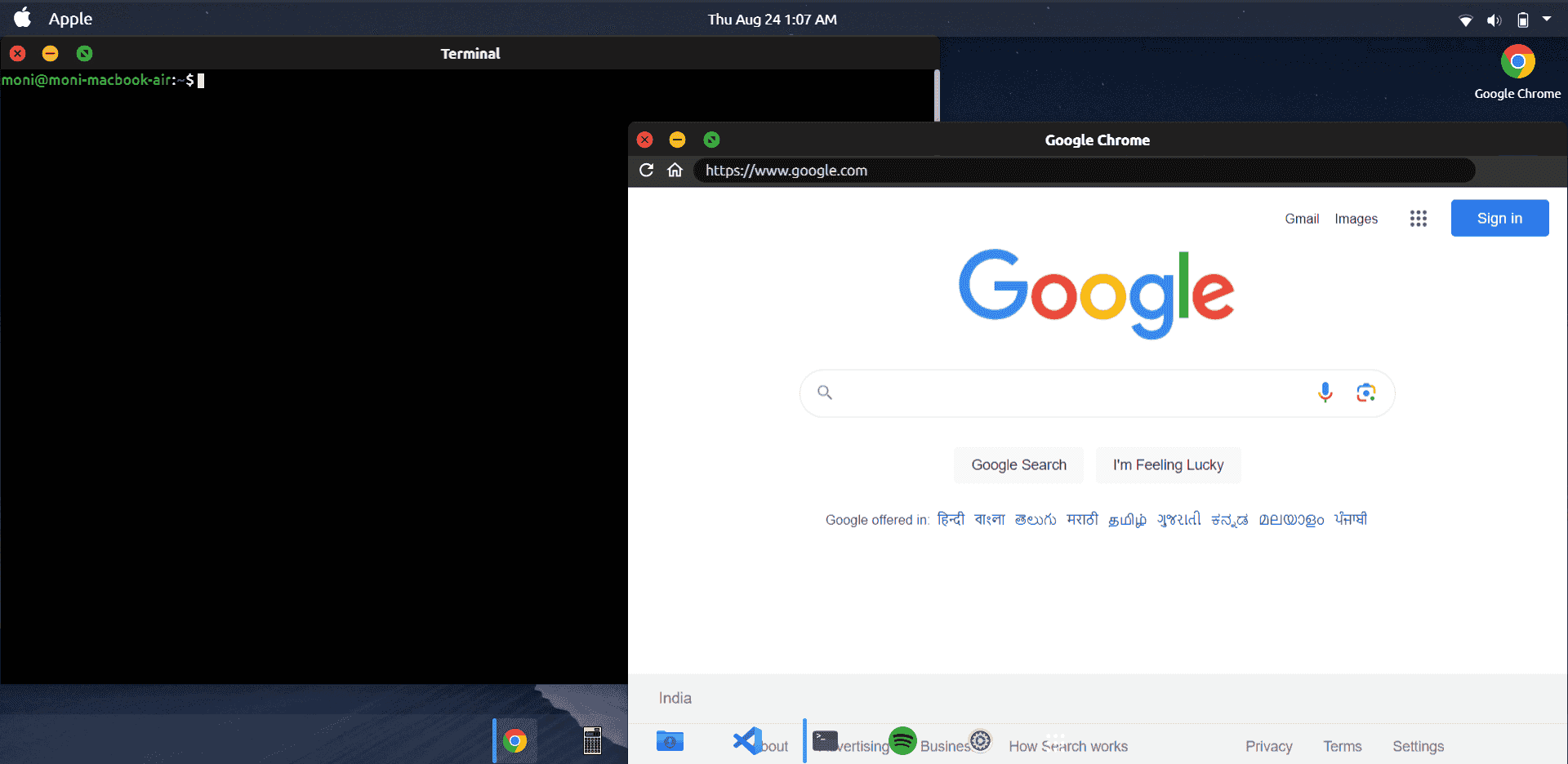The width and height of the screenshot is (1568, 764).
Task: Reload the page in Chrome
Action: (646, 170)
